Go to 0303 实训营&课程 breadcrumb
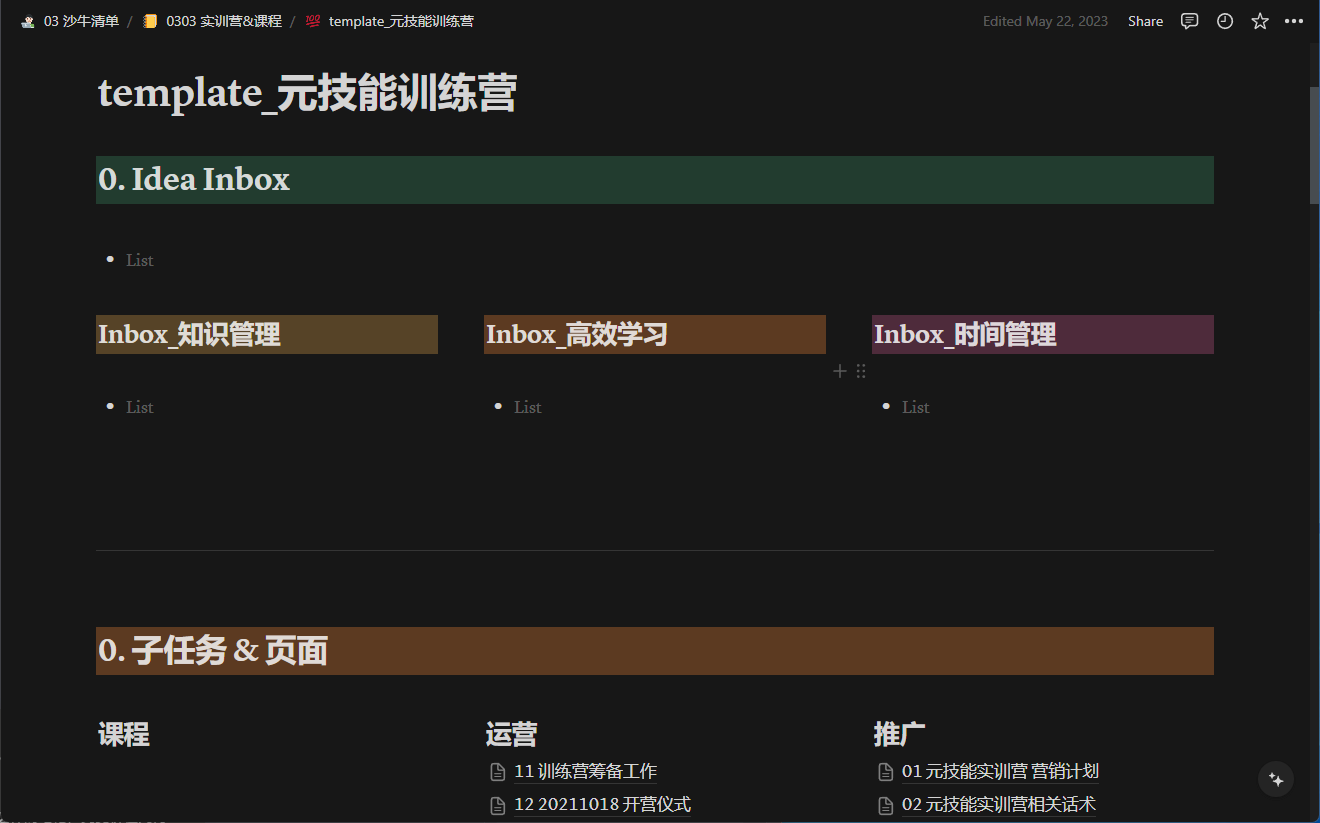 (224, 21)
